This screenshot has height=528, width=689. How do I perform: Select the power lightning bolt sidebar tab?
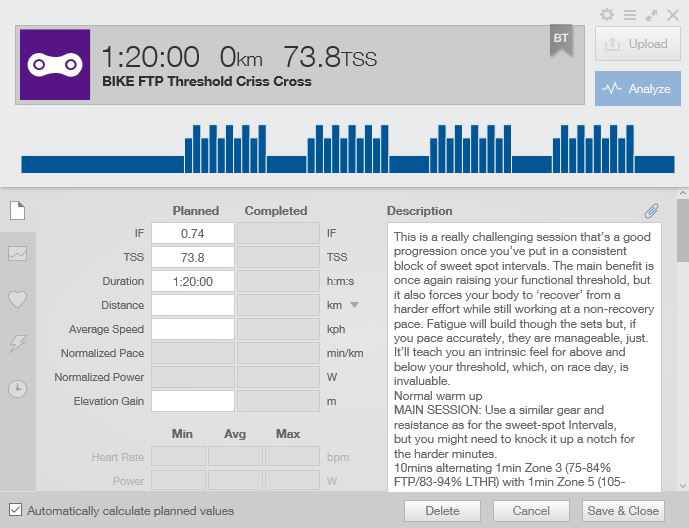point(18,344)
